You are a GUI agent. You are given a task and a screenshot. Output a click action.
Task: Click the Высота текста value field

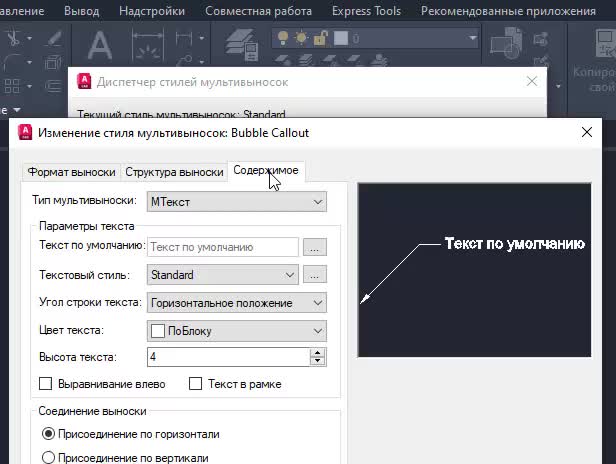pos(229,357)
